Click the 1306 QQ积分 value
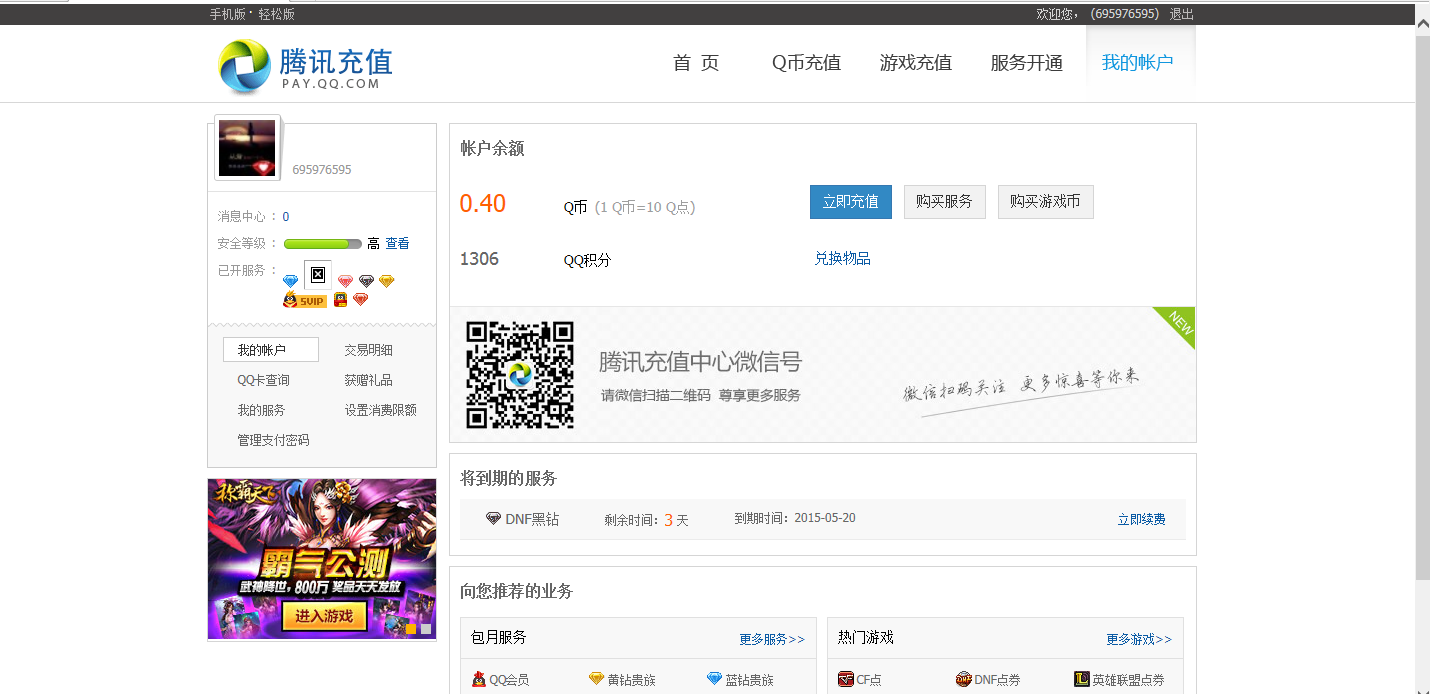 pyautogui.click(x=479, y=259)
